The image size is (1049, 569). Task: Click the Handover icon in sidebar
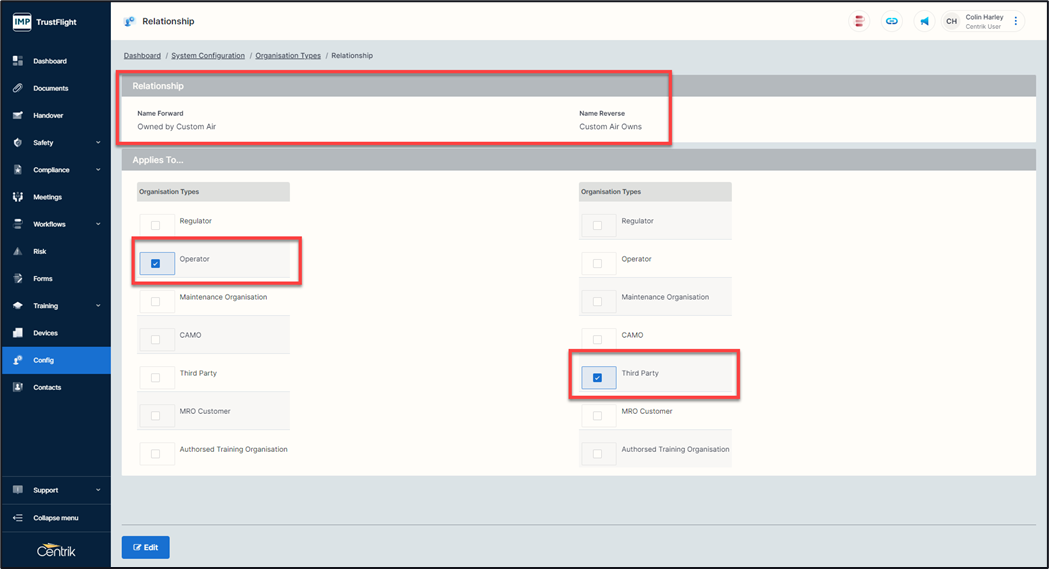click(x=18, y=116)
